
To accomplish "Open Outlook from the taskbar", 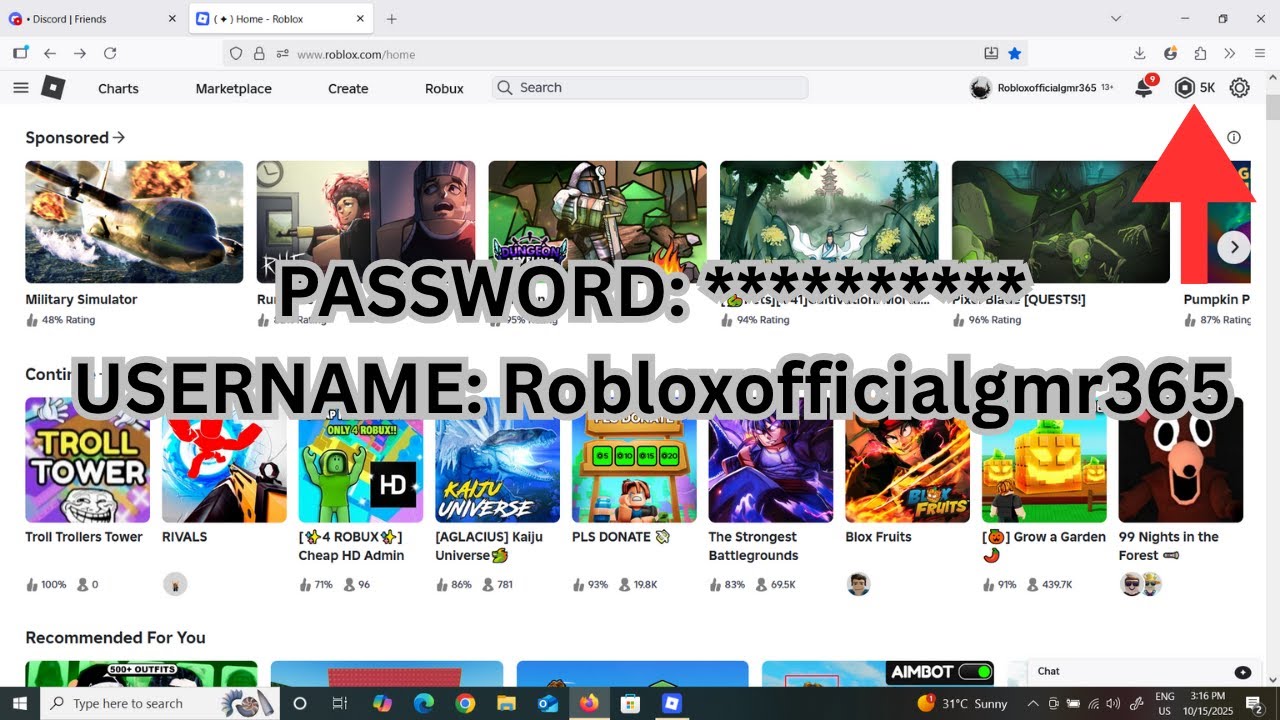I will point(547,704).
